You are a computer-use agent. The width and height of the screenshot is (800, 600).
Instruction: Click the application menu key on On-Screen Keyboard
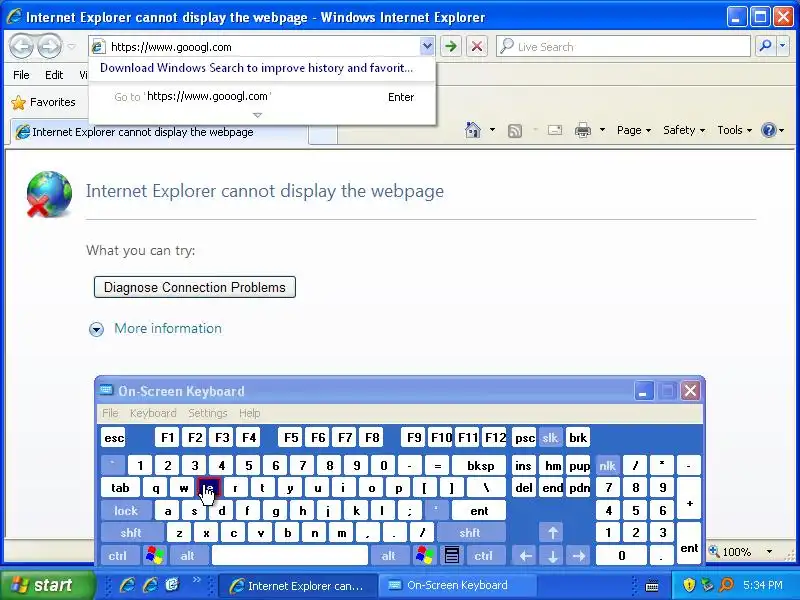point(452,555)
